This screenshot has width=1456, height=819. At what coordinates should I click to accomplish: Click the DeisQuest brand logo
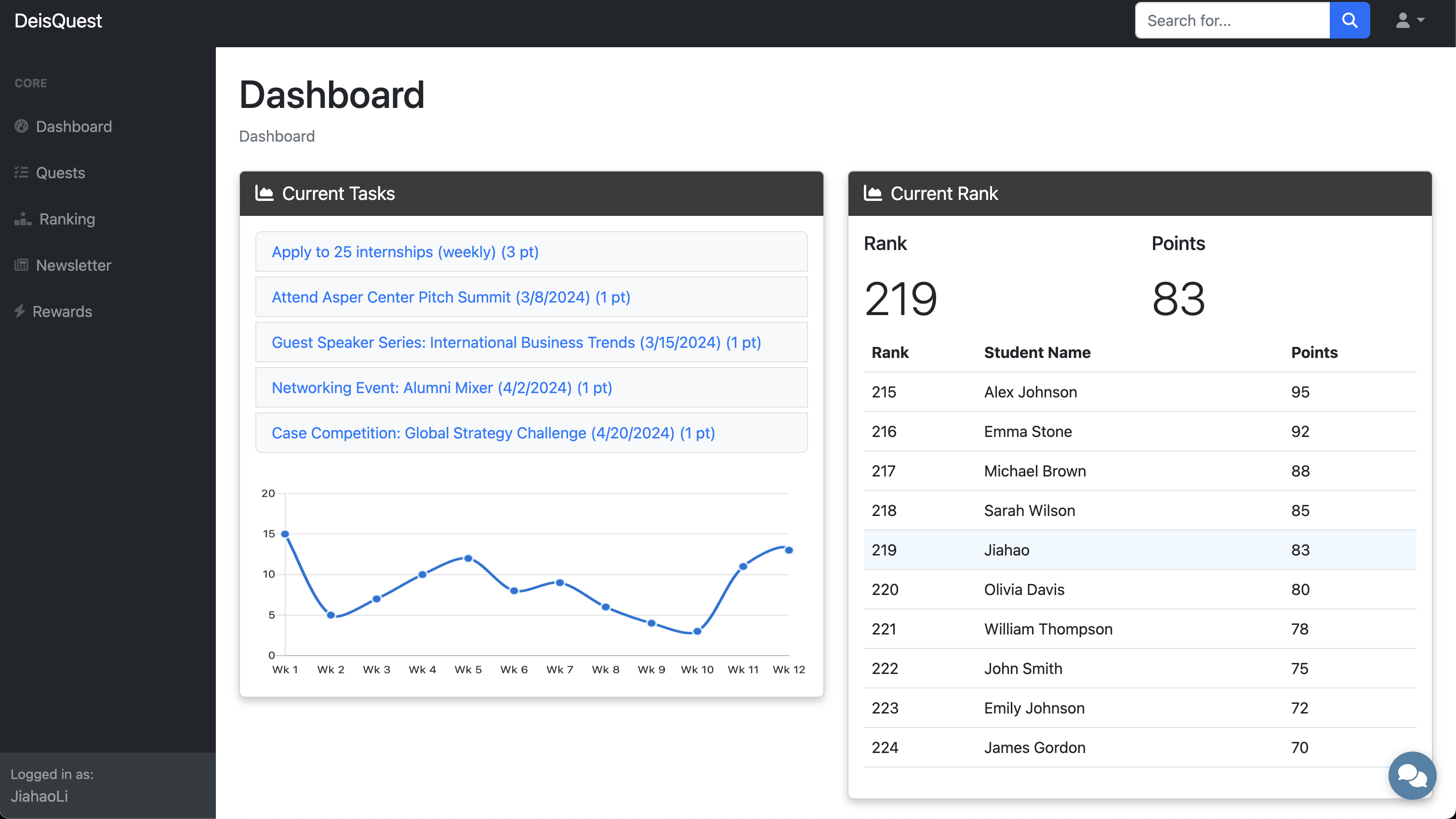point(58,20)
